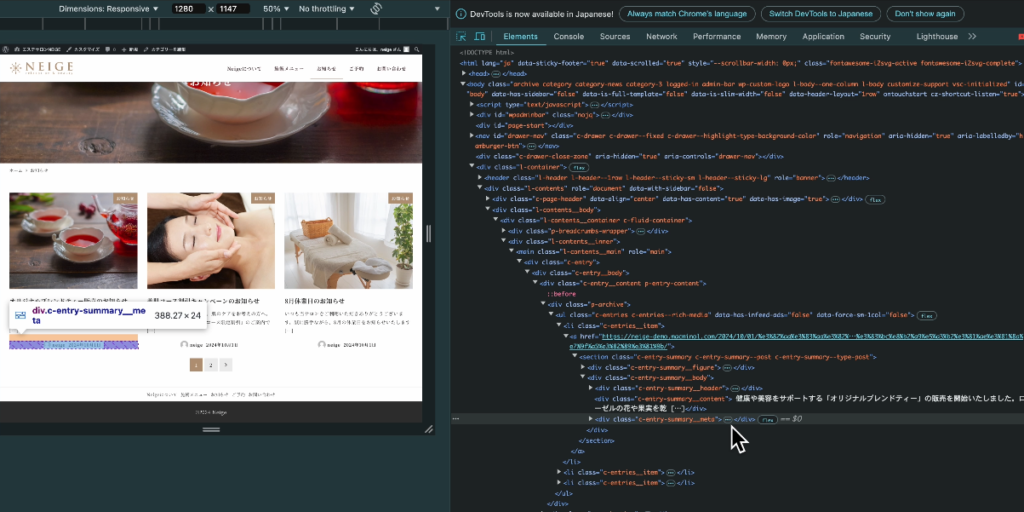Image resolution: width=1024 pixels, height=512 pixels.
Task: Click the Don't show again button
Action: point(924,14)
